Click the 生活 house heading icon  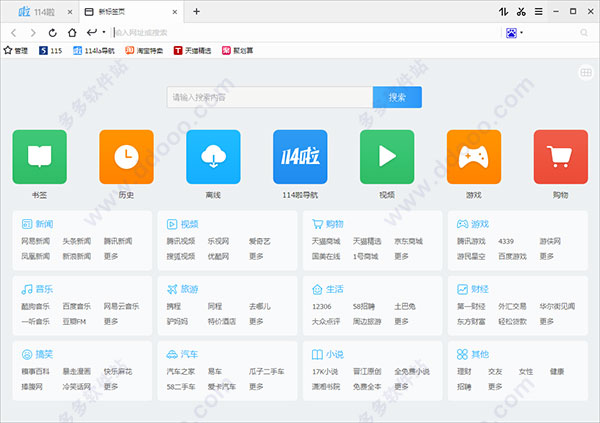coord(317,289)
